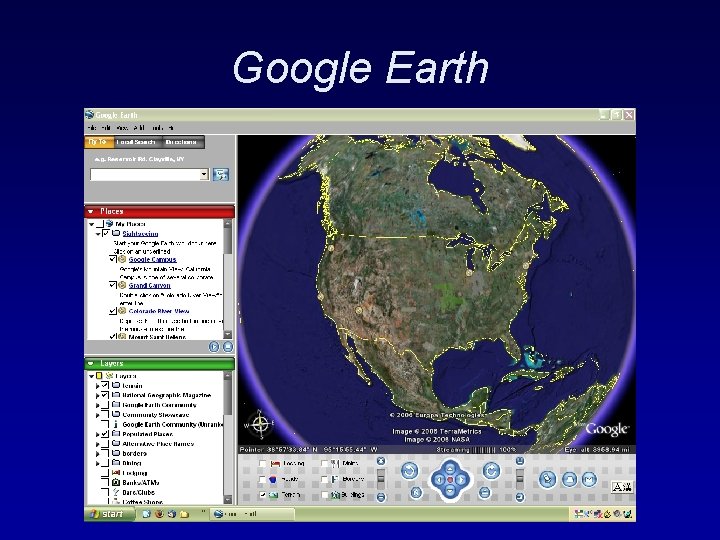Rotate view counter-clockwise

pyautogui.click(x=410, y=471)
